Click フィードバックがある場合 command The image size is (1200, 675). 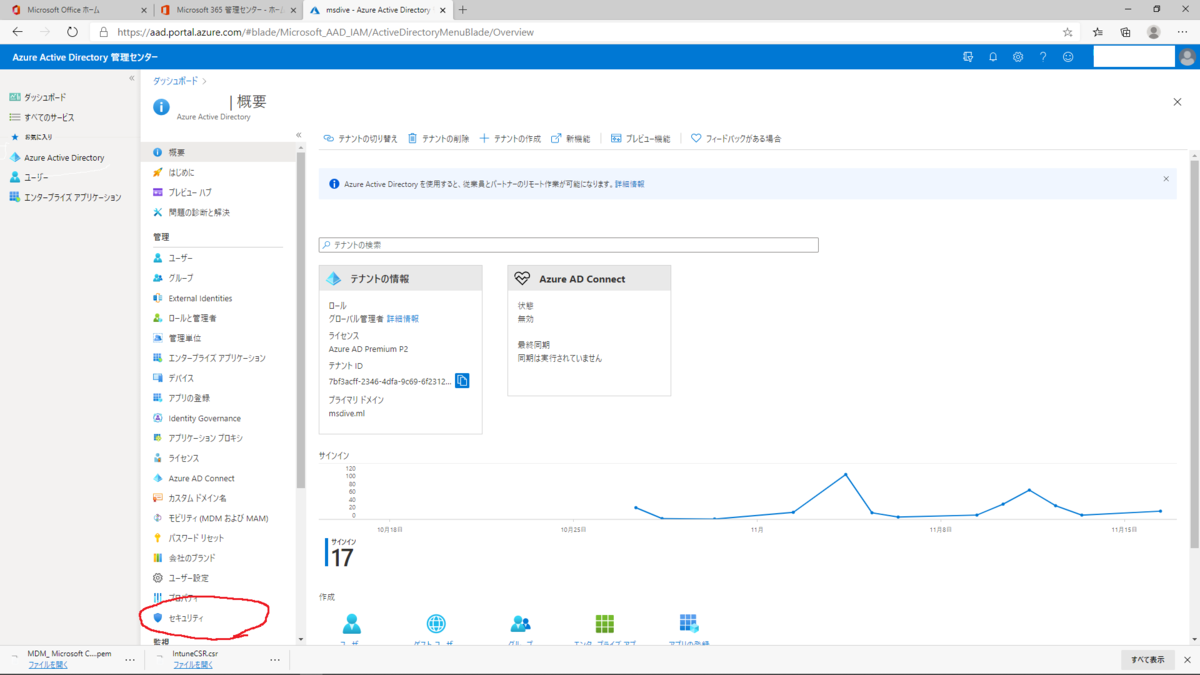click(736, 139)
